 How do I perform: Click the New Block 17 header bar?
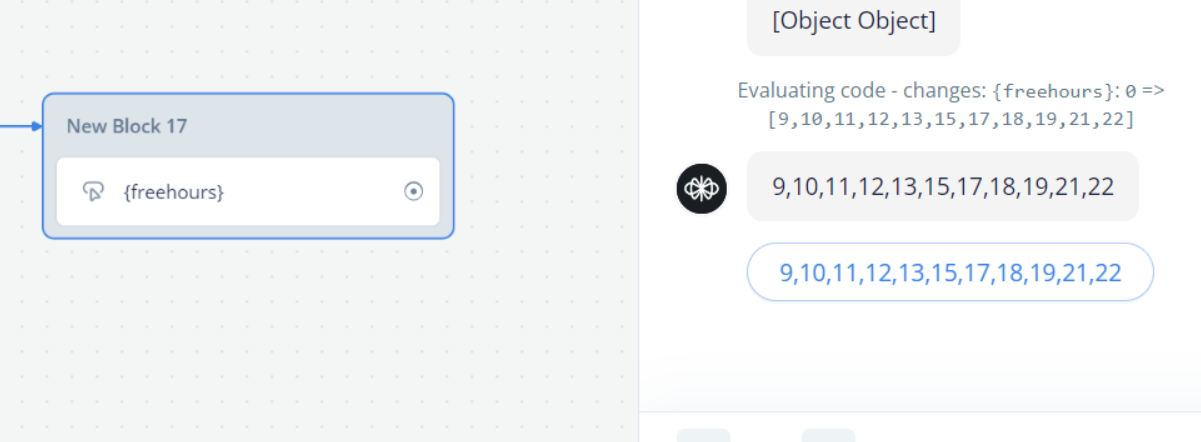248,126
